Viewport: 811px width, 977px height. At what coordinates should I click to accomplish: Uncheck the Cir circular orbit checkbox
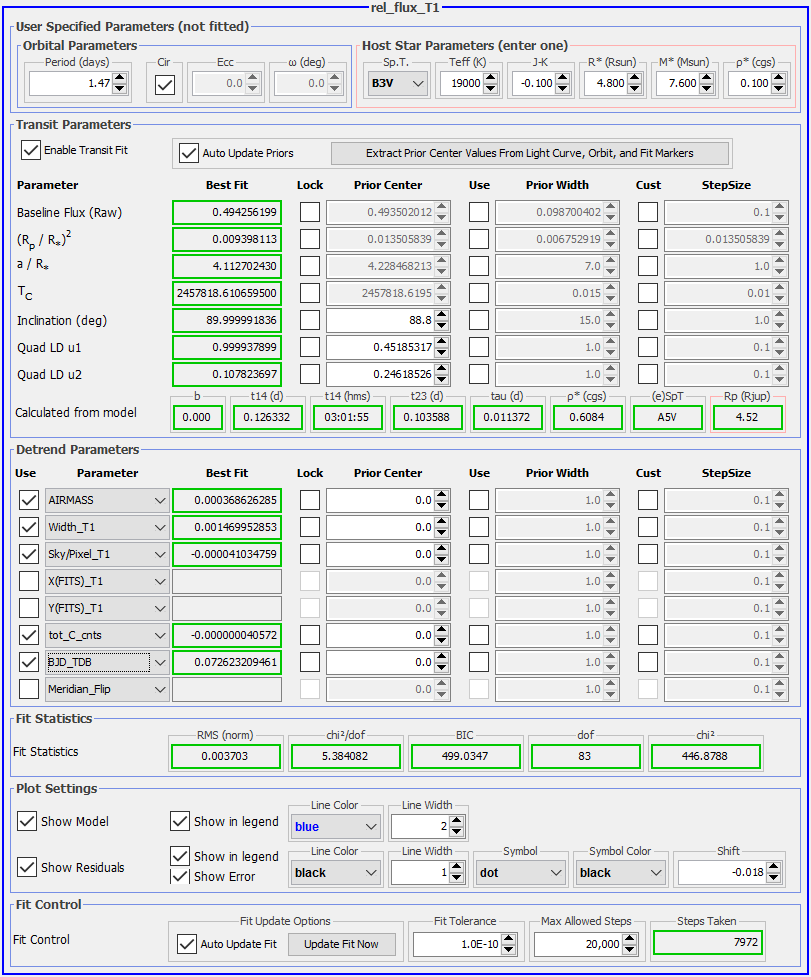tap(165, 84)
